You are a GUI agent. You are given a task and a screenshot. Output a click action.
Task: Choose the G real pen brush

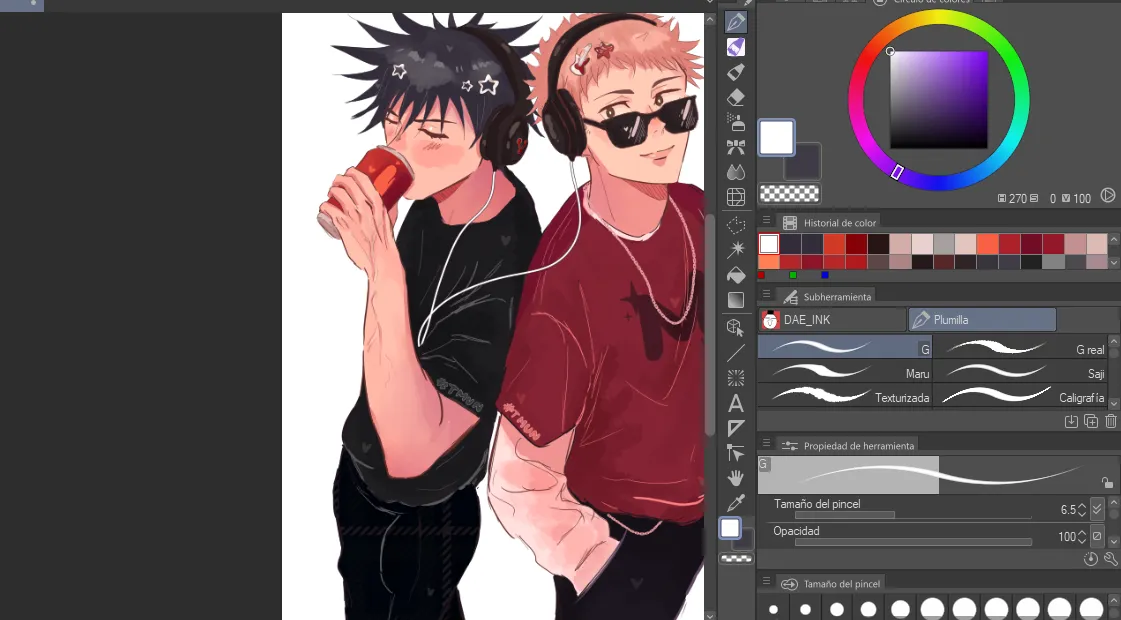click(x=1020, y=348)
